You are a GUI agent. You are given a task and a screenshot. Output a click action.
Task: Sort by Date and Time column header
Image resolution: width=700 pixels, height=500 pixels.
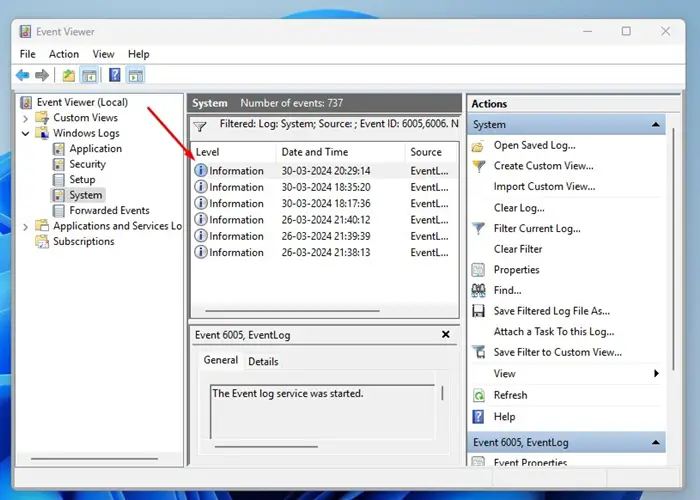[341, 152]
